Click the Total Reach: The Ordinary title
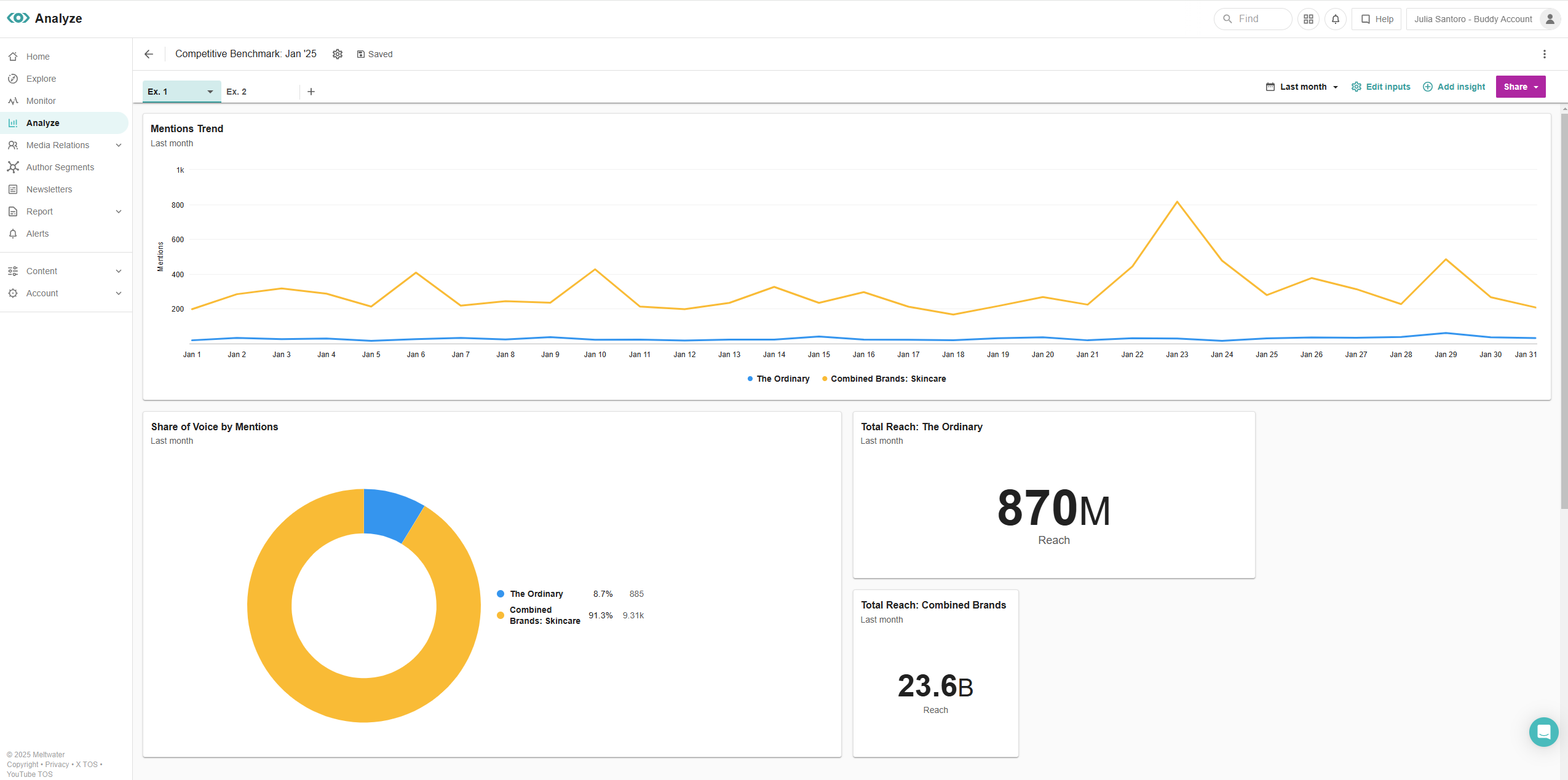This screenshot has width=1568, height=780. (922, 427)
